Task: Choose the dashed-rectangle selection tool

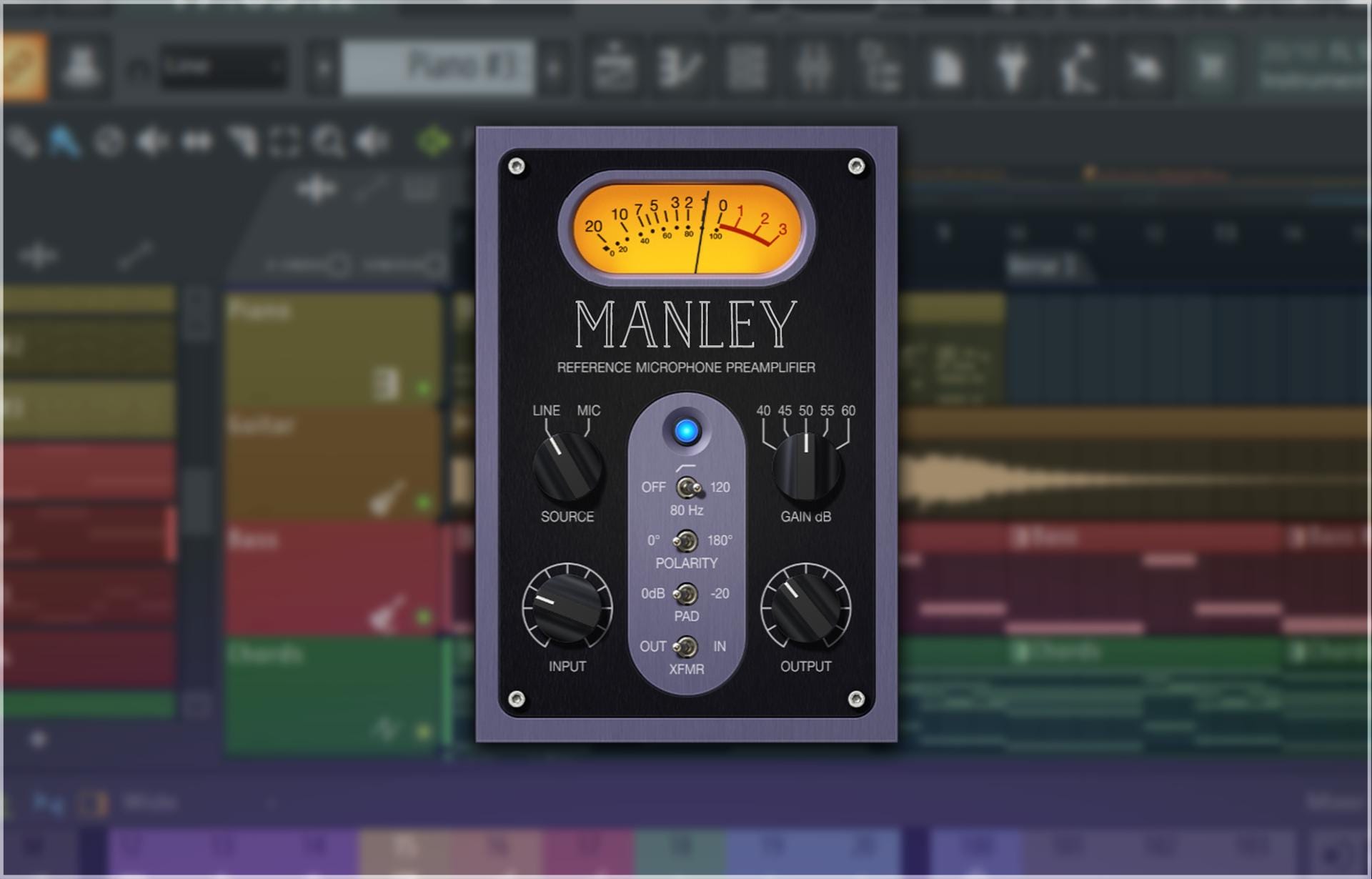Action: pos(284,141)
